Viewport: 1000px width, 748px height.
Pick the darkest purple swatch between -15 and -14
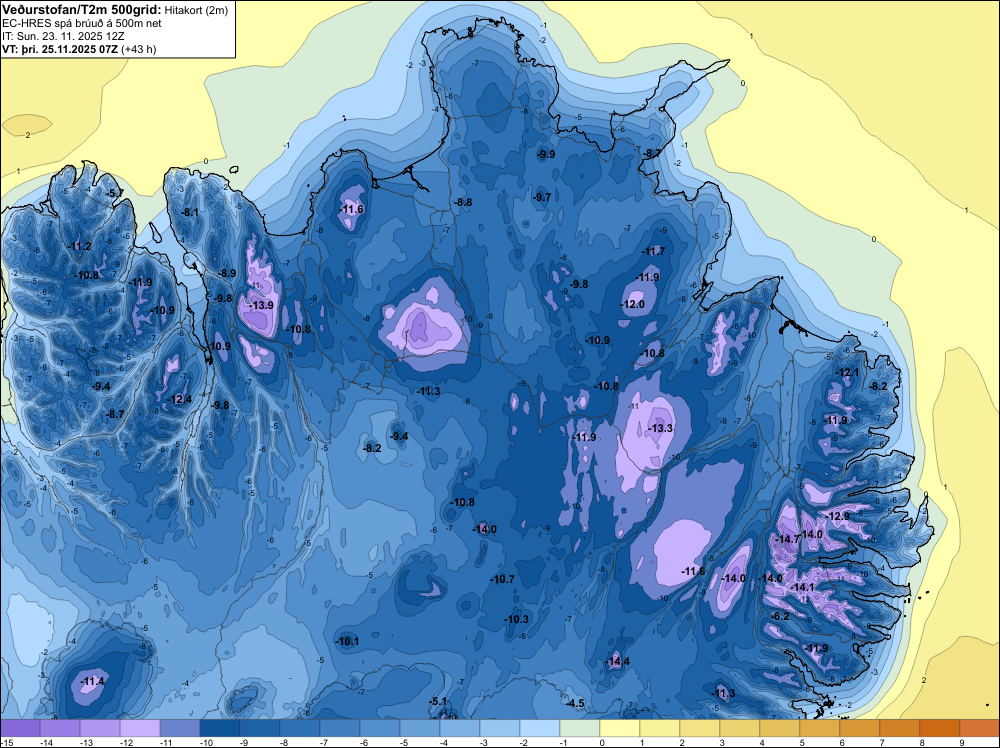pyautogui.click(x=20, y=728)
